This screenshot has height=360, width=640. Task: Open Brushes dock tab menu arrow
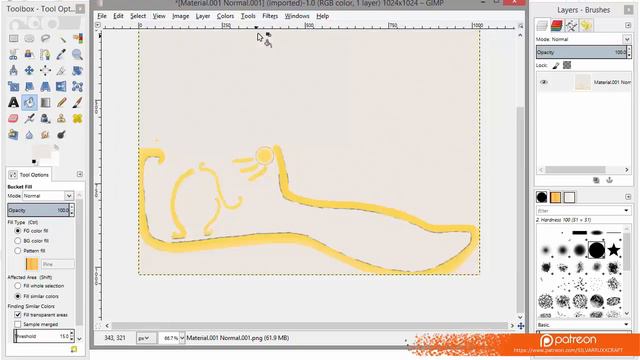[x=628, y=197]
